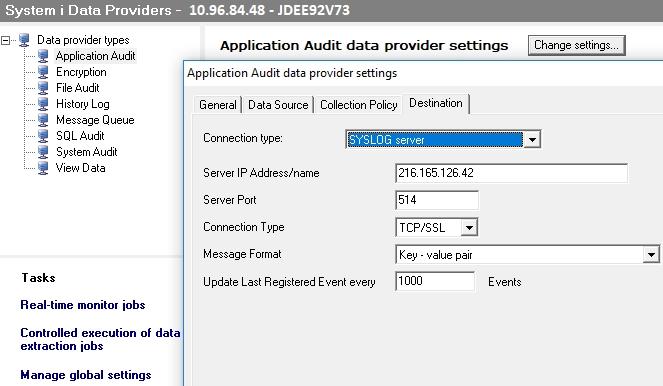The width and height of the screenshot is (663, 386).
Task: Select Message Queue in the tree
Action: pos(95,120)
